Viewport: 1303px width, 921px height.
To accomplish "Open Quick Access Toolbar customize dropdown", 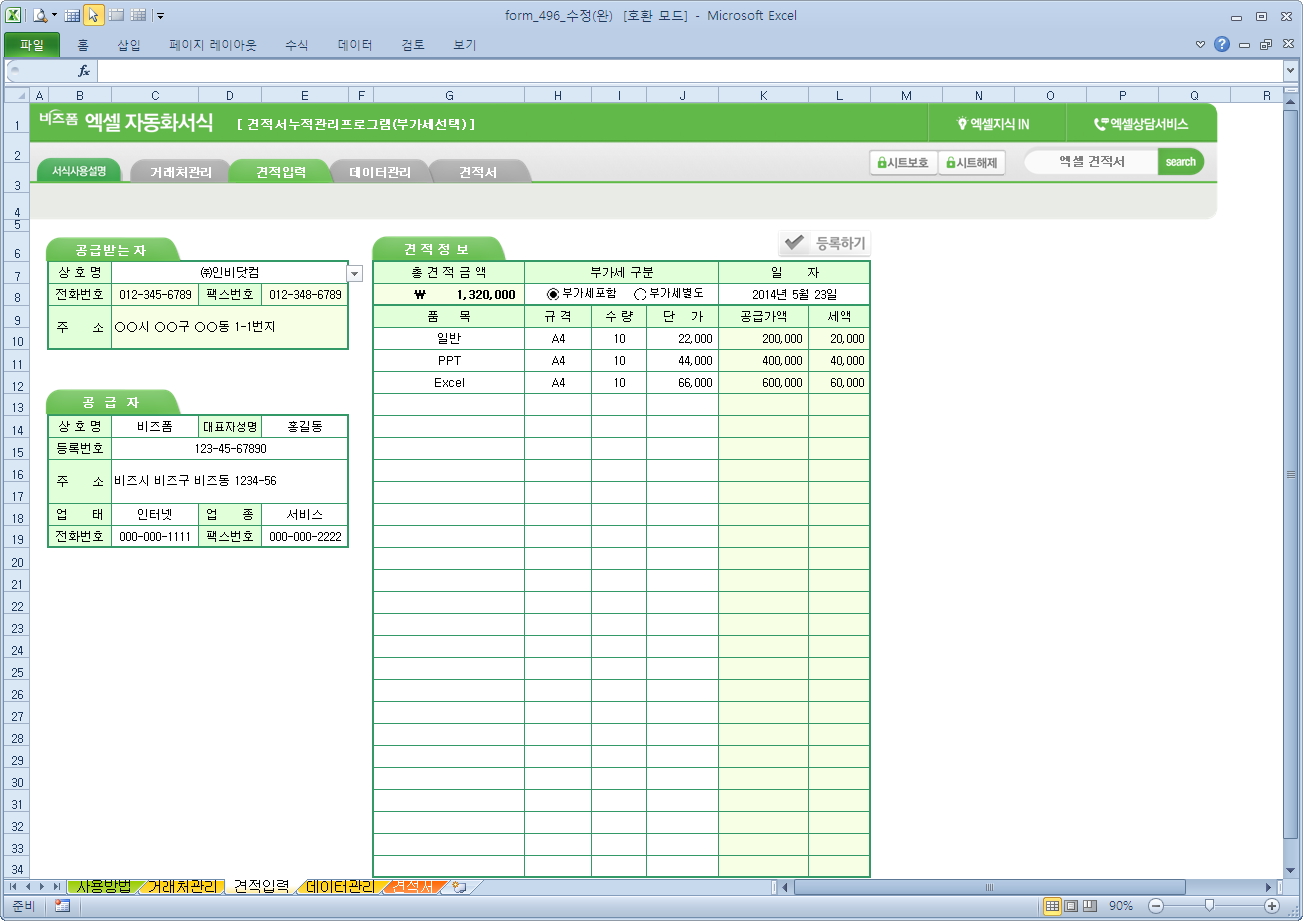I will 161,16.
